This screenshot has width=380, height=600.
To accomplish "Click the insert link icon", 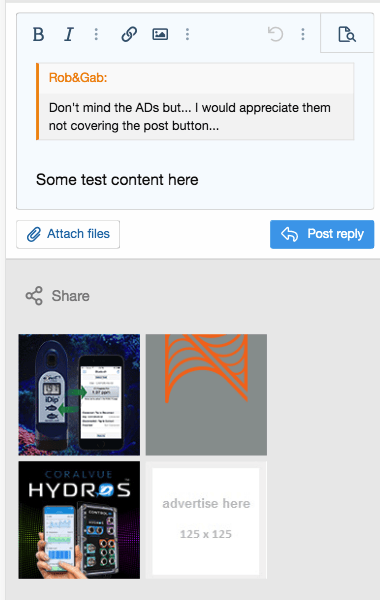I will 129,34.
